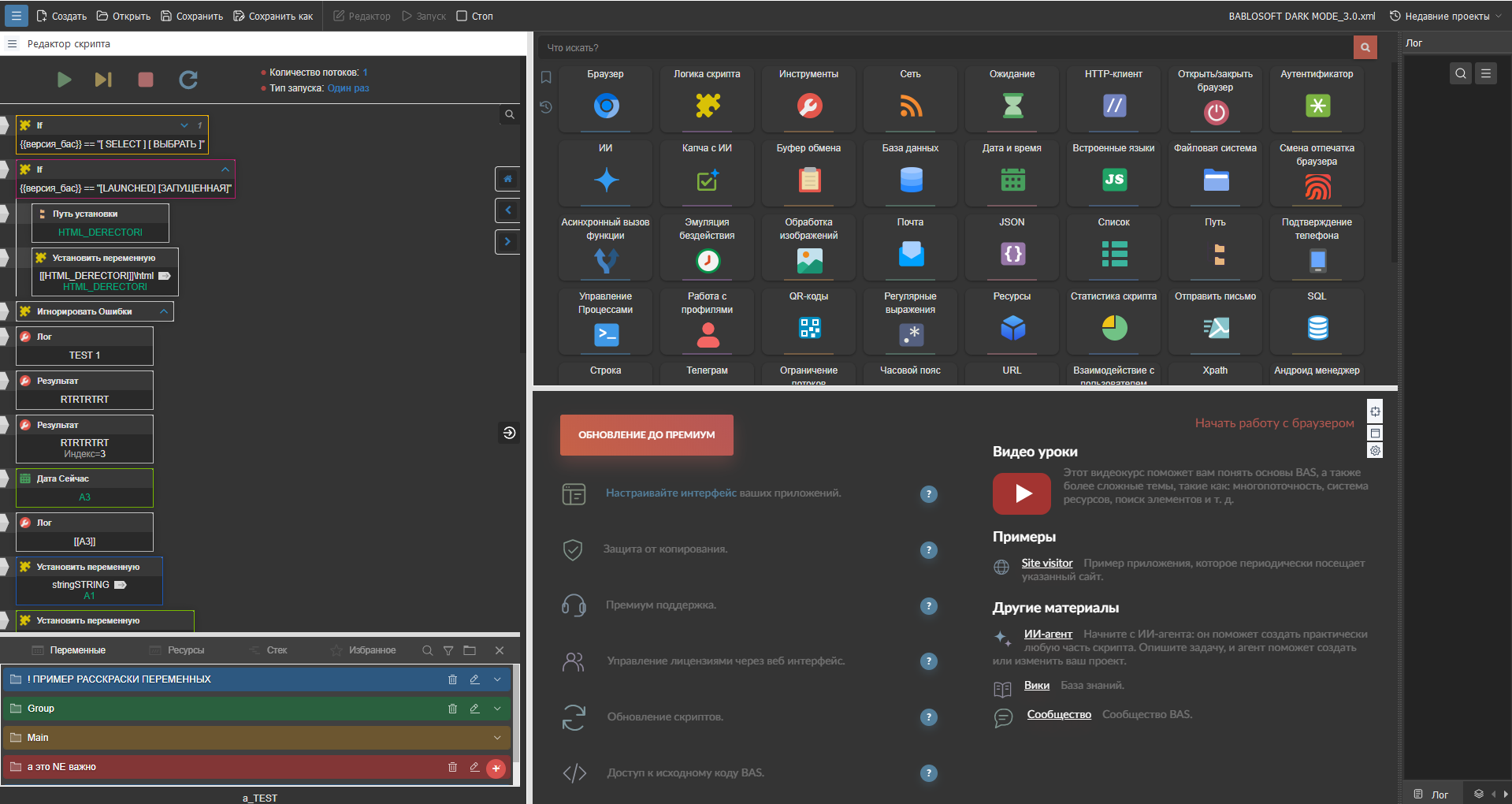
Task: Click the Что искать search field
Action: tap(945, 47)
